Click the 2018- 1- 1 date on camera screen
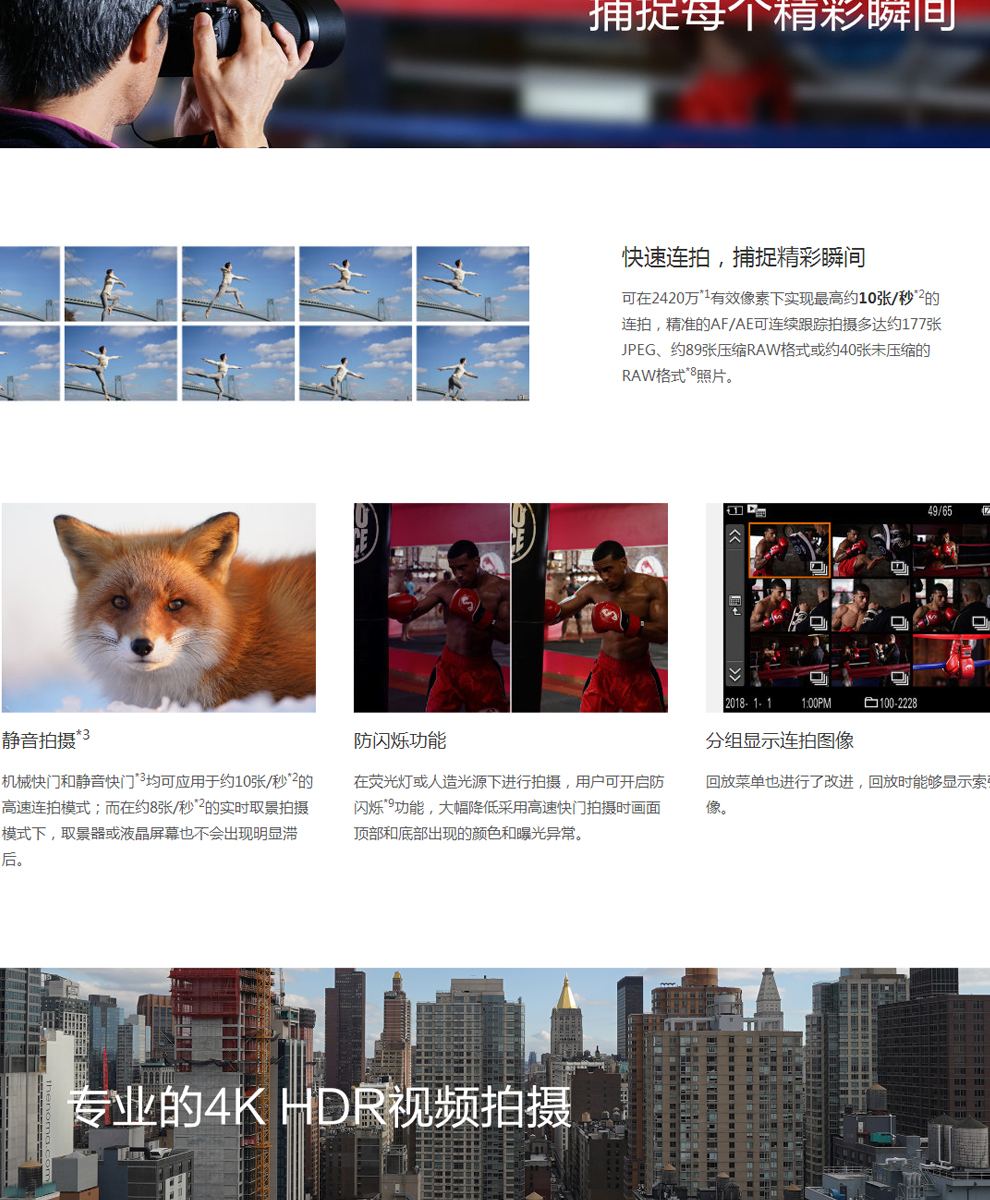 (748, 703)
